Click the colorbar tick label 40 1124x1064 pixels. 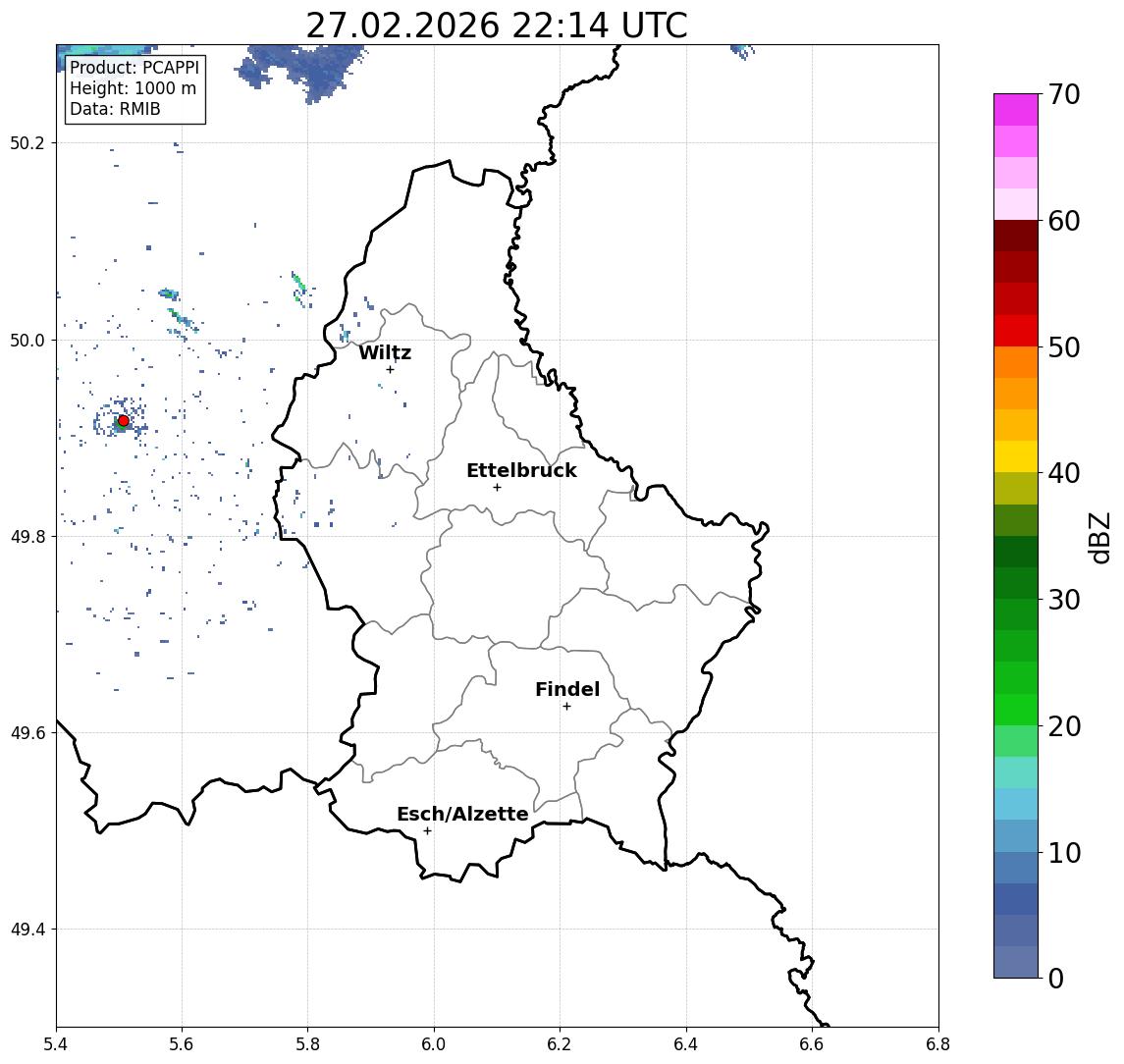point(1064,473)
